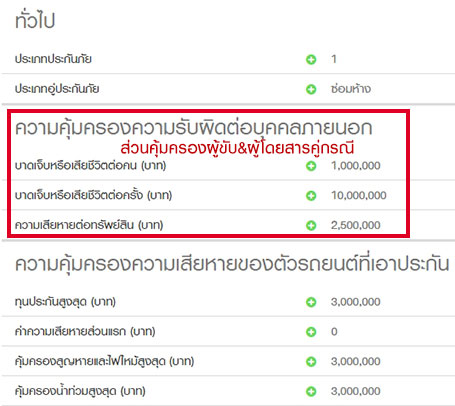Image resolution: width=455 pixels, height=406 pixels.
Task: Click the 0 value for ค่าความเสียหายส่วนแรก
Action: tap(334, 332)
